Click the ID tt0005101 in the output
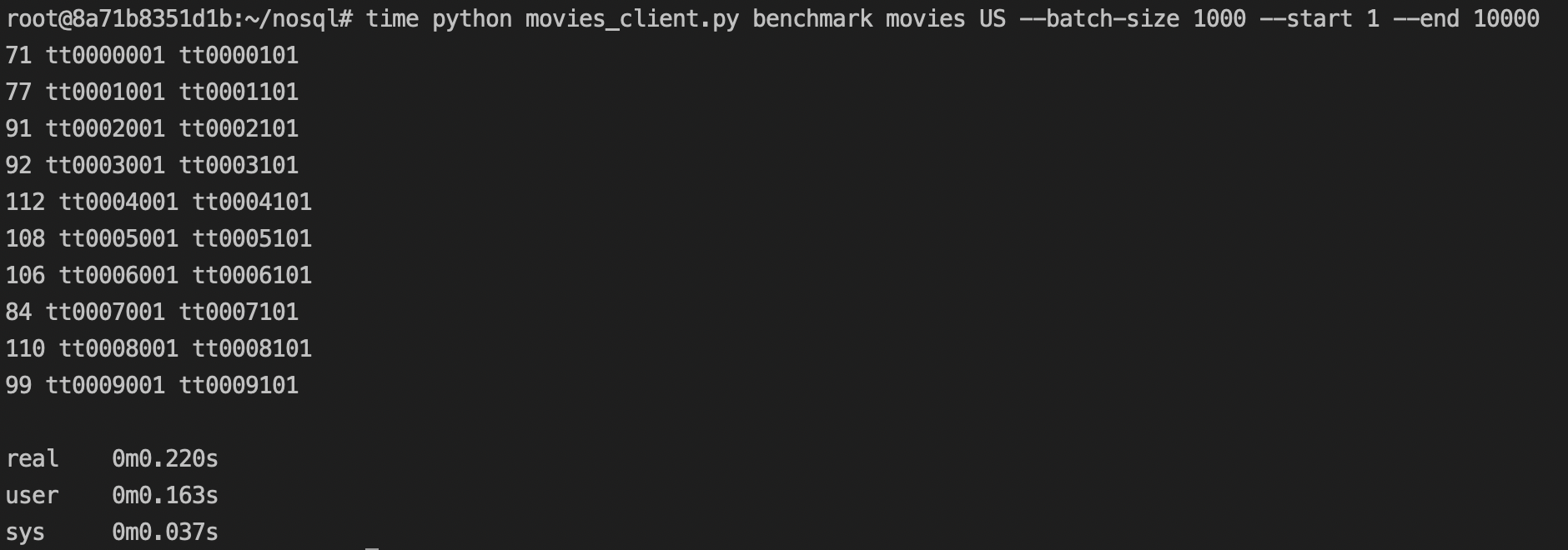 [x=252, y=238]
